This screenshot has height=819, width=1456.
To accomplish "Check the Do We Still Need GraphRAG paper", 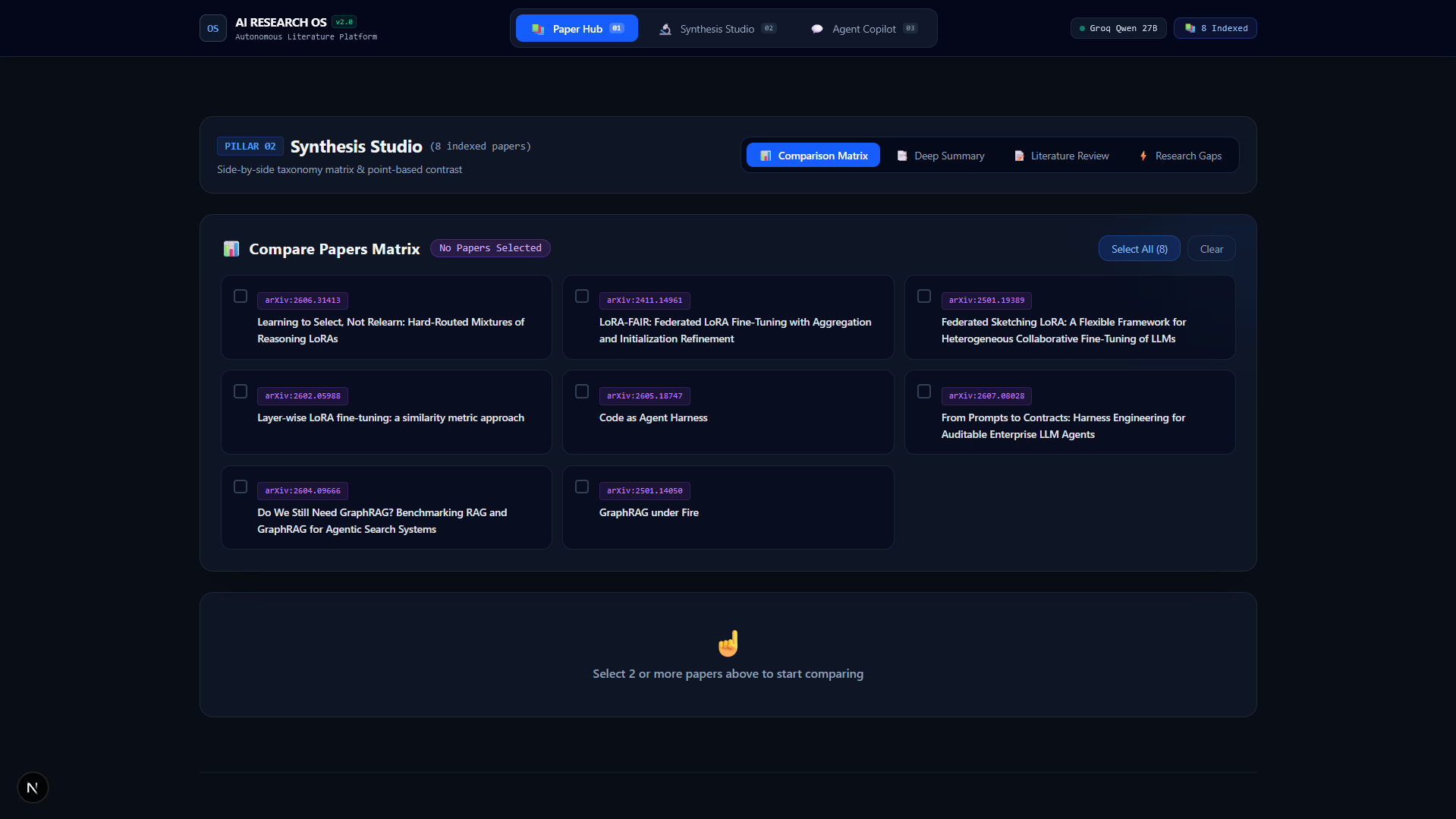I will 241,487.
